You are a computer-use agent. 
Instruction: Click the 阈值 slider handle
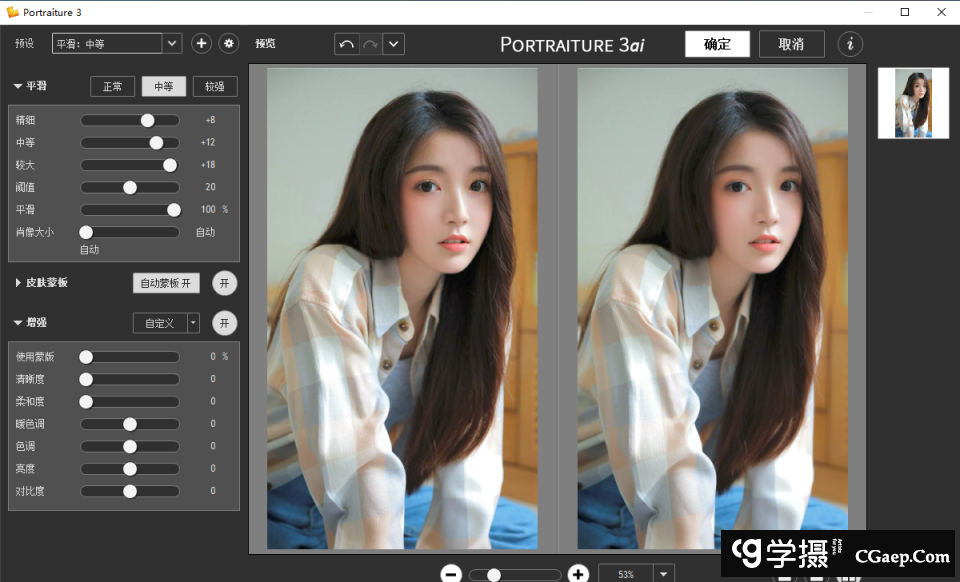[x=130, y=187]
